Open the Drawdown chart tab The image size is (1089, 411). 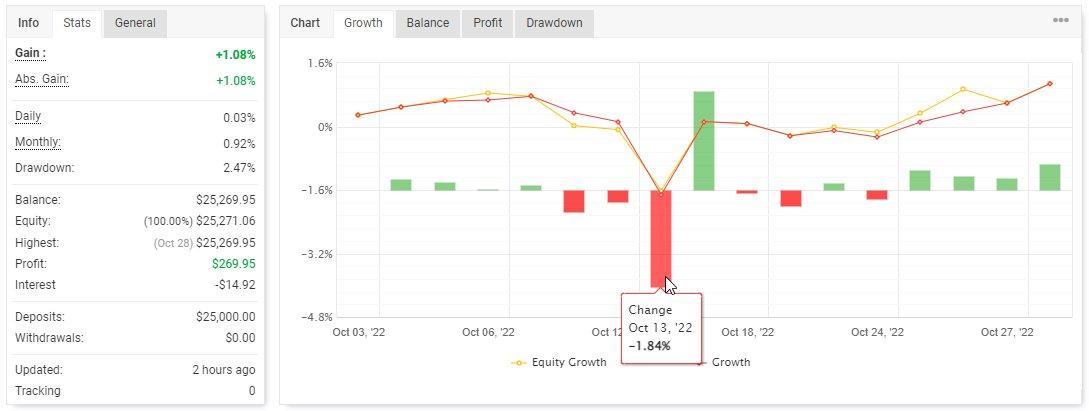point(554,23)
